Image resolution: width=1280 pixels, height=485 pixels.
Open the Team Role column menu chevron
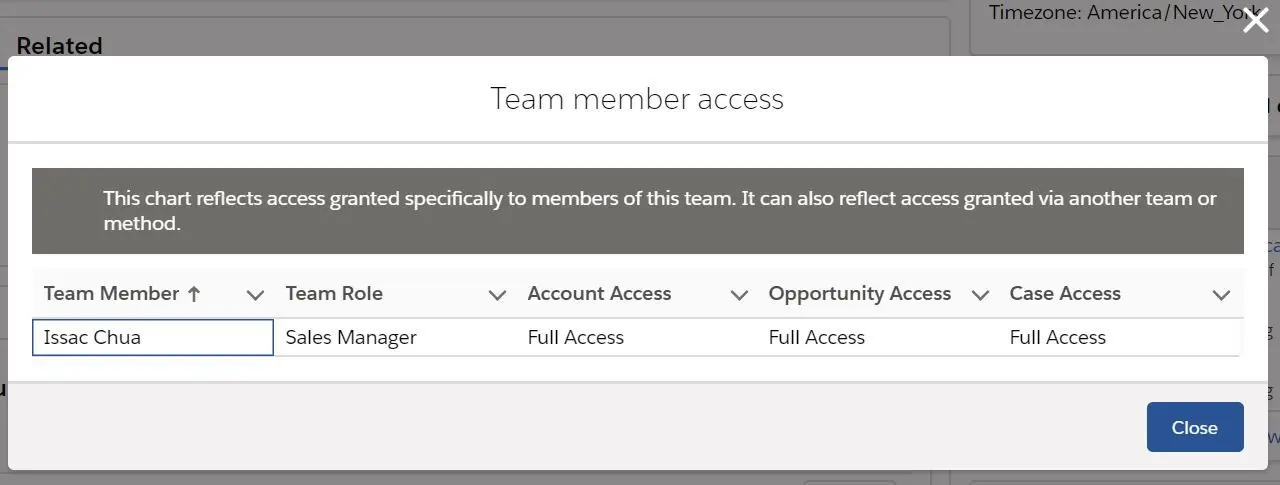coord(497,295)
